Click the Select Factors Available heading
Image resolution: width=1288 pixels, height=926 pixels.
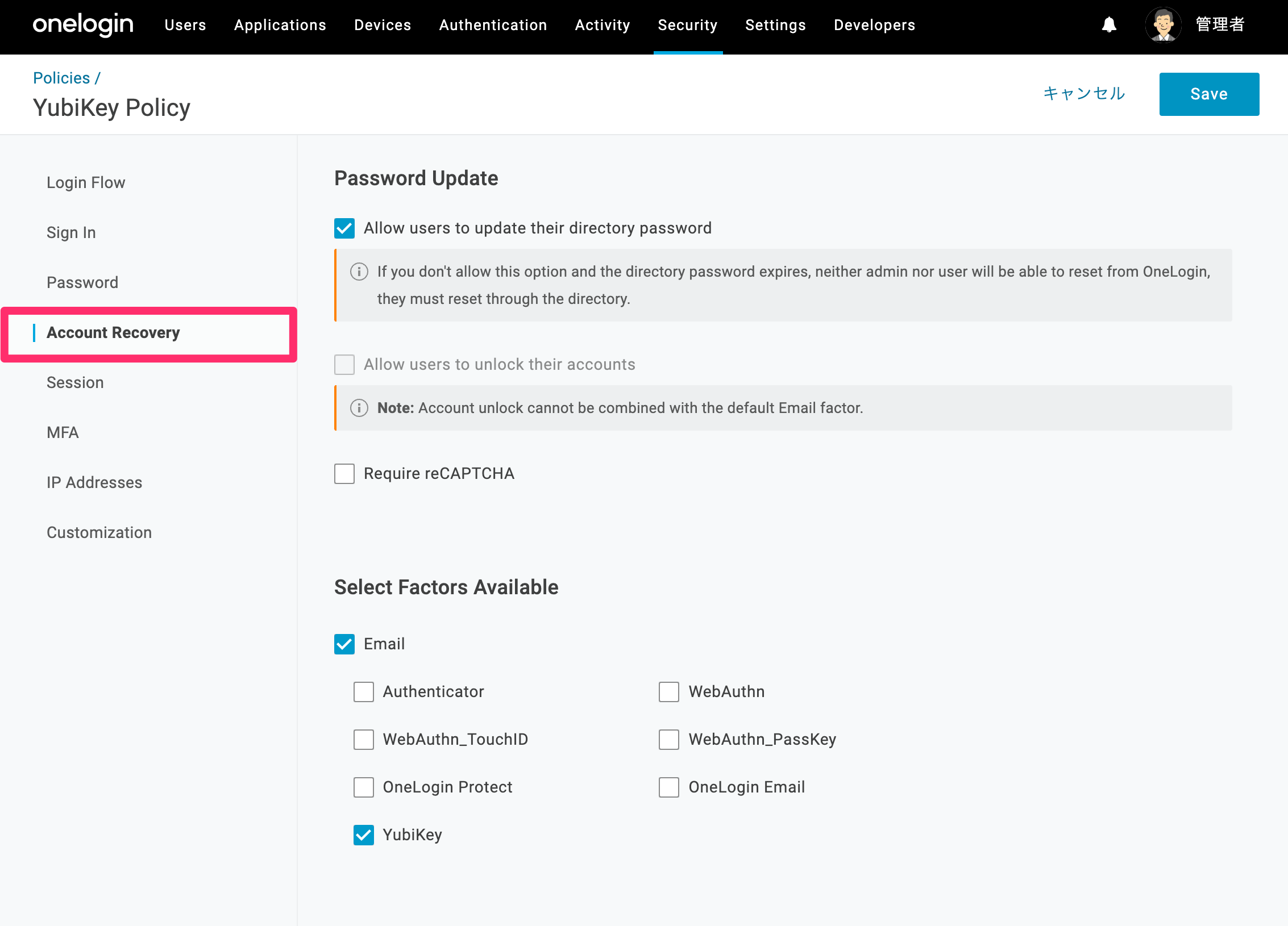(446, 587)
